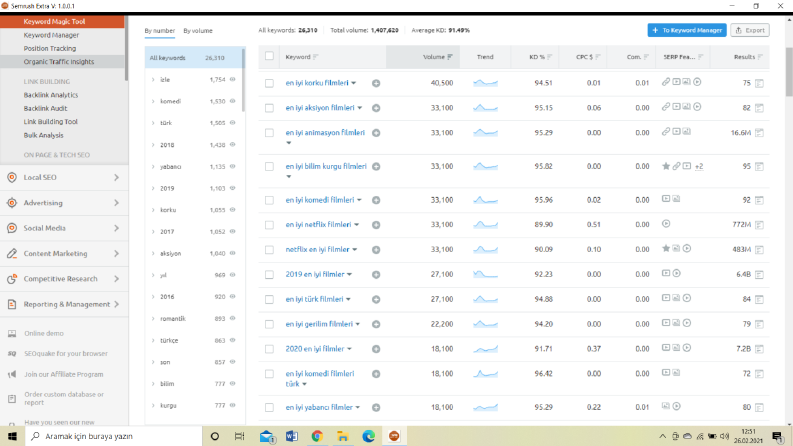Click the Competitive Research icon

[12, 279]
